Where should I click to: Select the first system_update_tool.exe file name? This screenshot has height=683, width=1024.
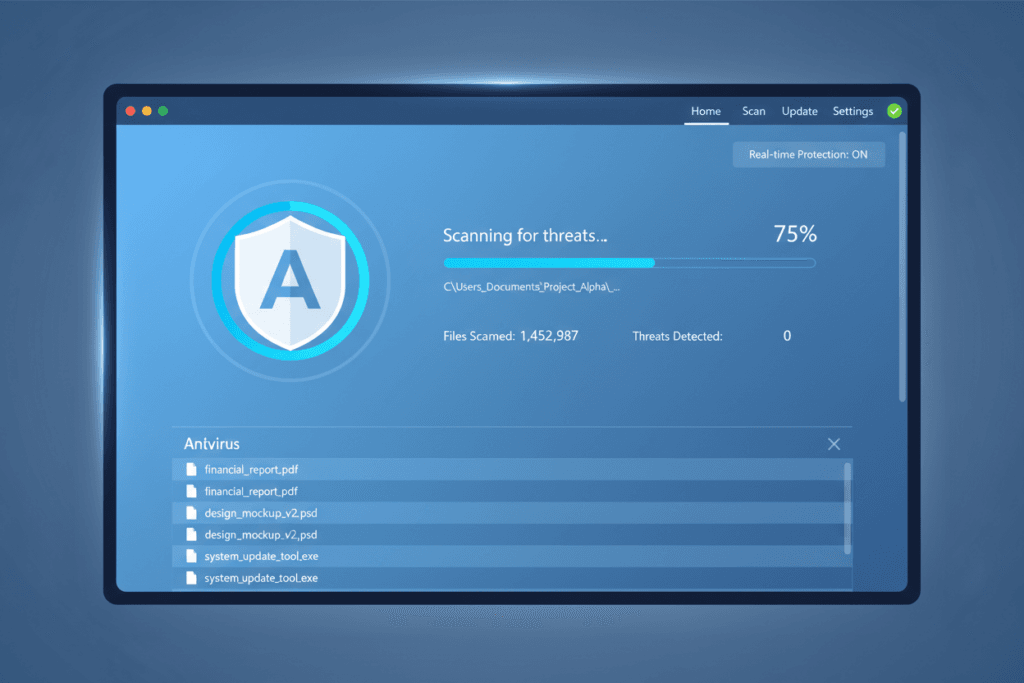[x=261, y=556]
